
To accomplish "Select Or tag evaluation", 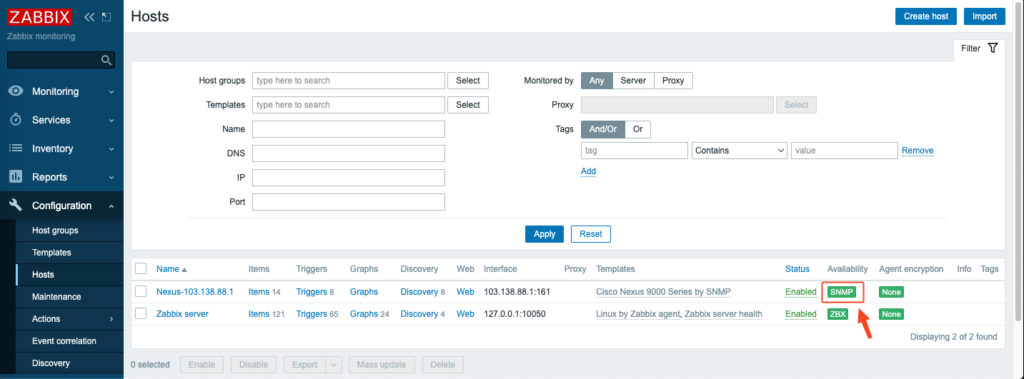I will (x=637, y=129).
